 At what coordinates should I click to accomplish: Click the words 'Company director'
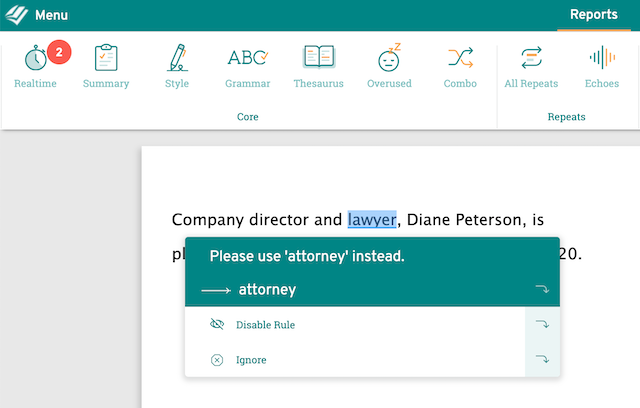240,220
